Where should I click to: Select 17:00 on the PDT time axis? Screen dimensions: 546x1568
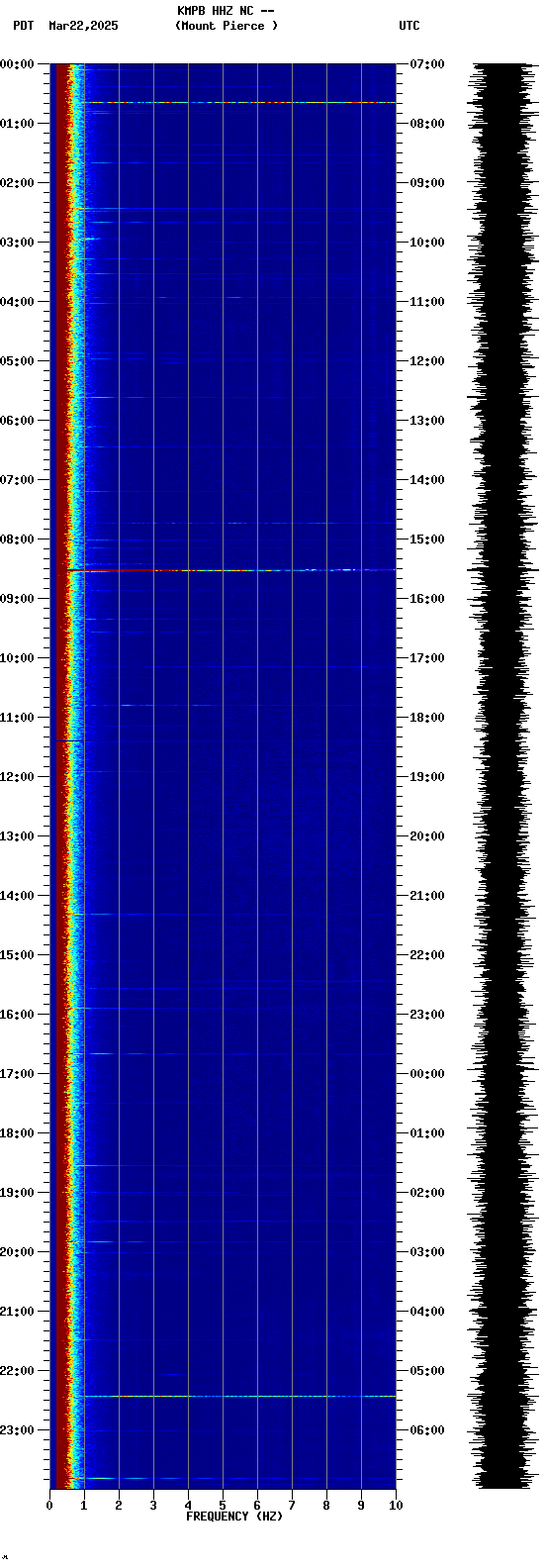click(17, 1074)
